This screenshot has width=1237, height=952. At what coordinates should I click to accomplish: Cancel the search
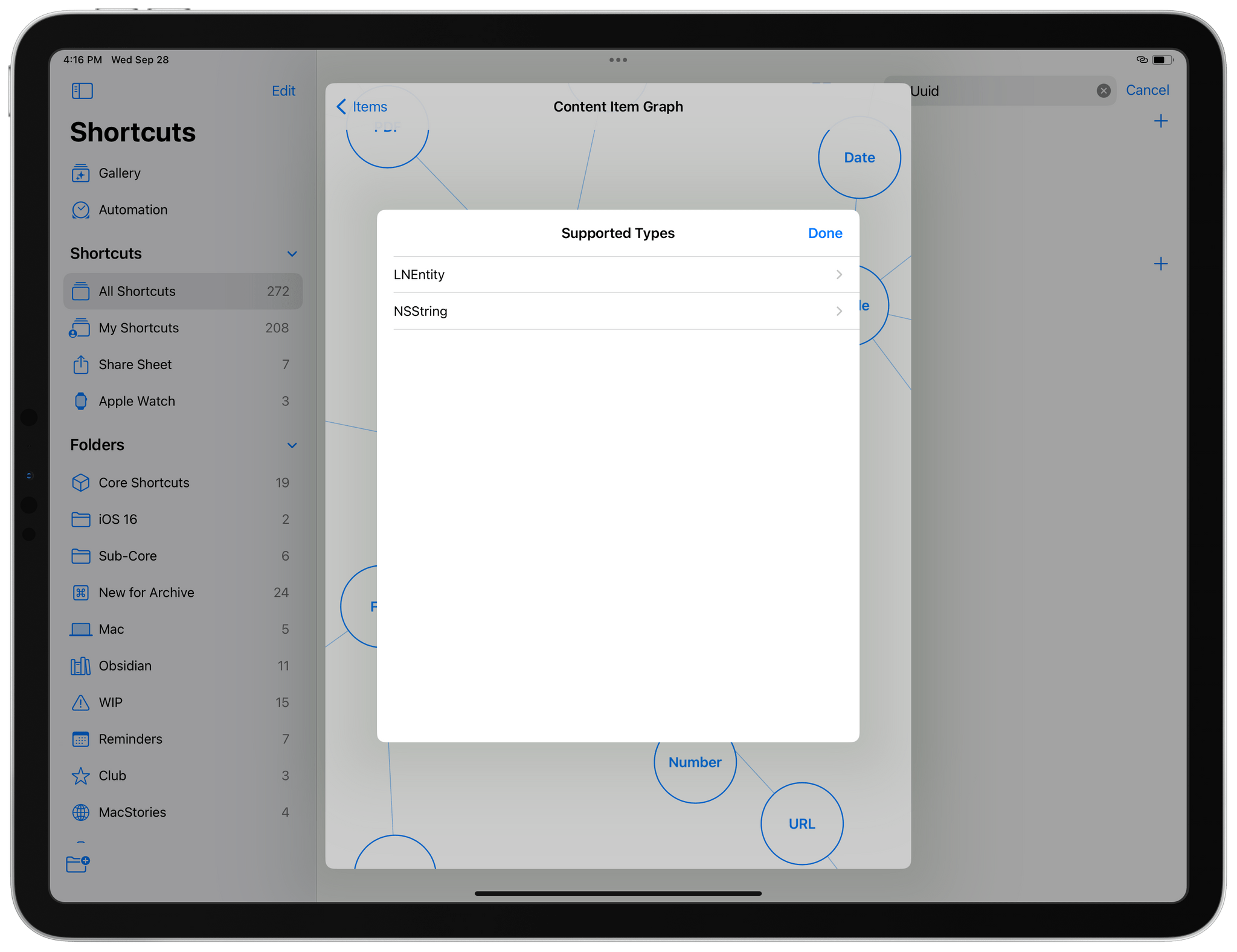1147,90
